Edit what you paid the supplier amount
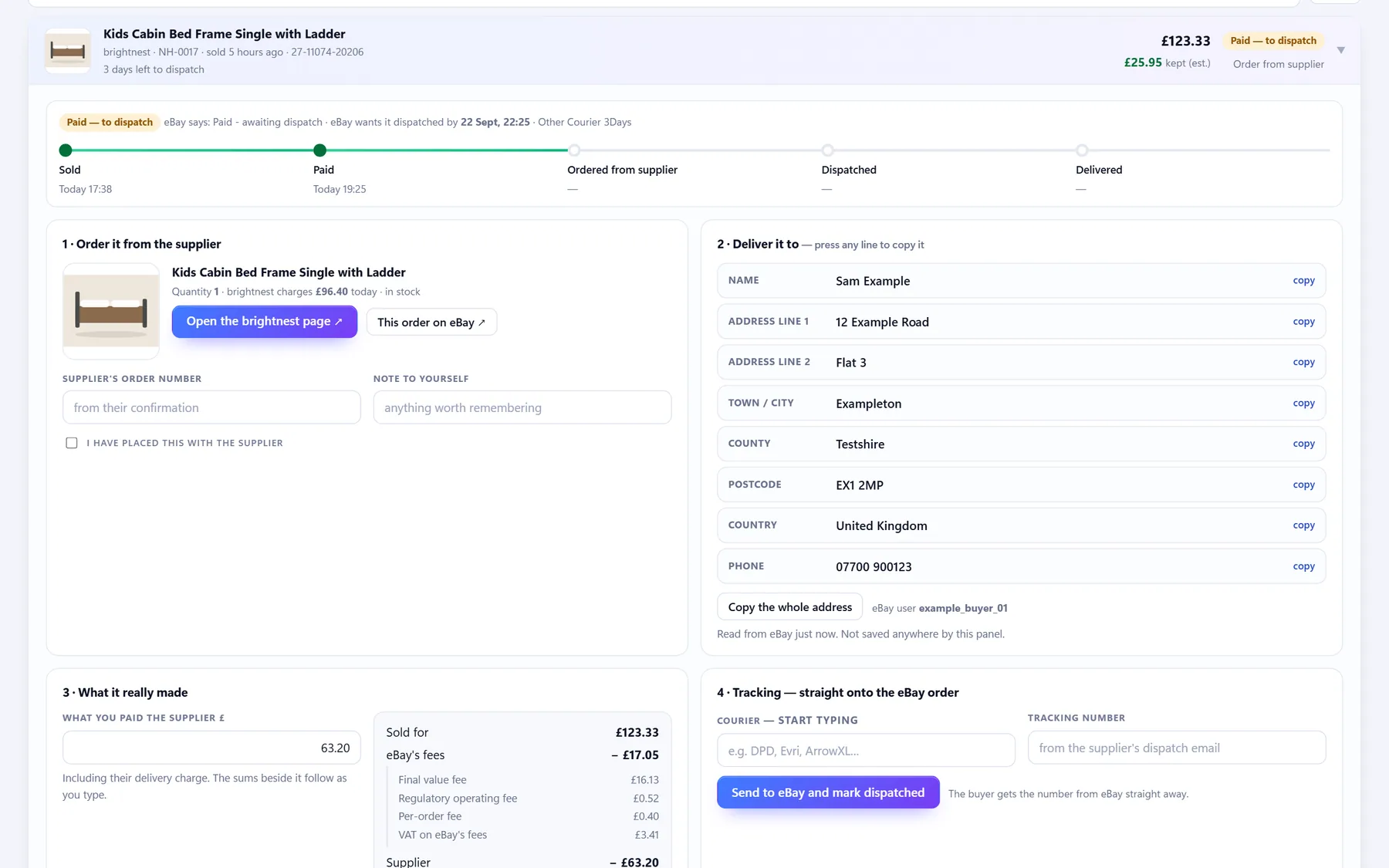 [x=211, y=748]
